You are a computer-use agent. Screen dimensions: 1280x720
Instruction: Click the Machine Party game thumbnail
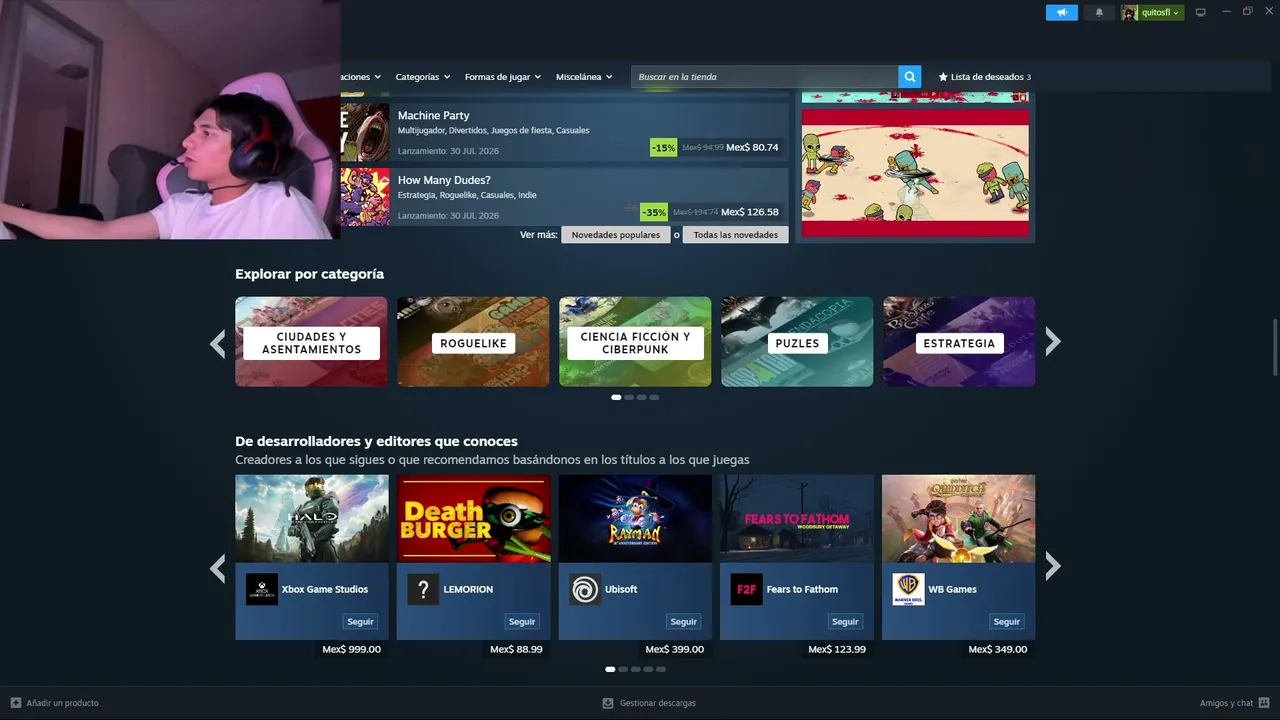click(x=365, y=132)
